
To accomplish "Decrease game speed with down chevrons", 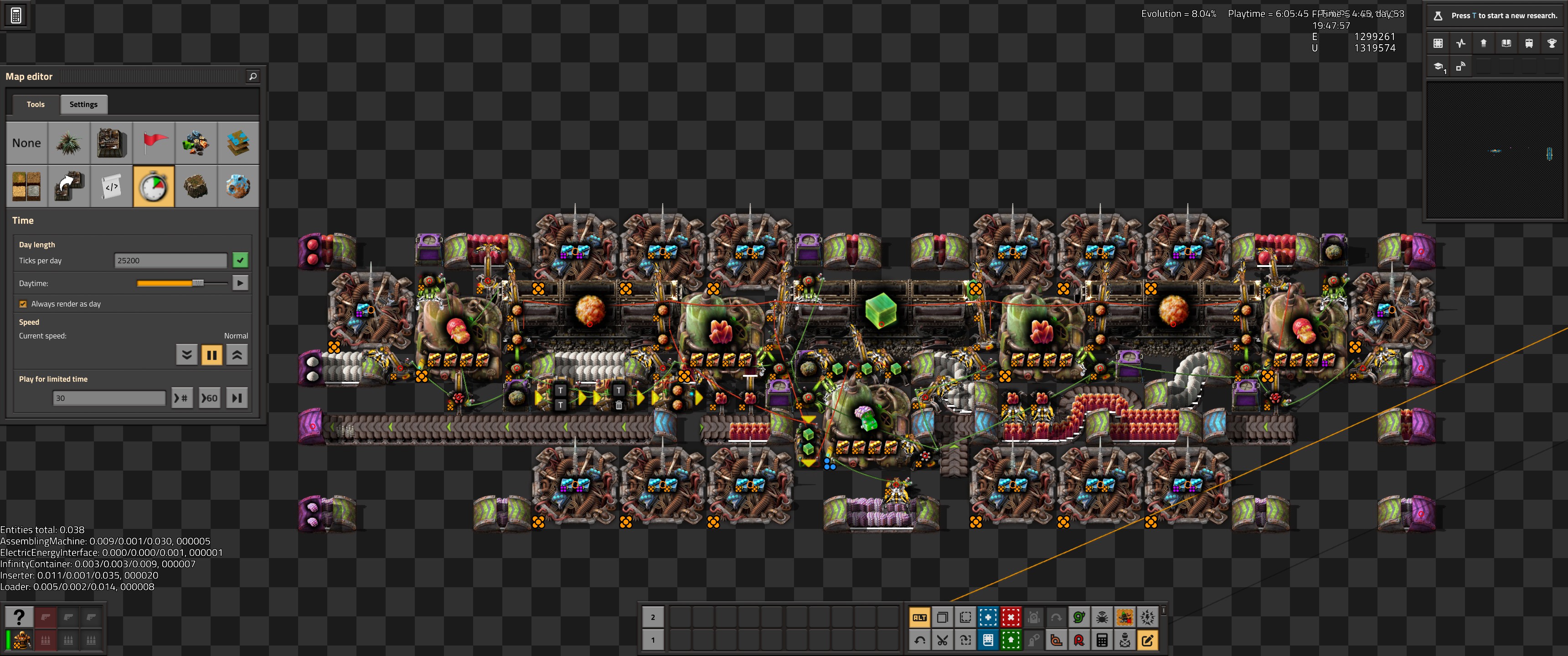I will (x=187, y=354).
